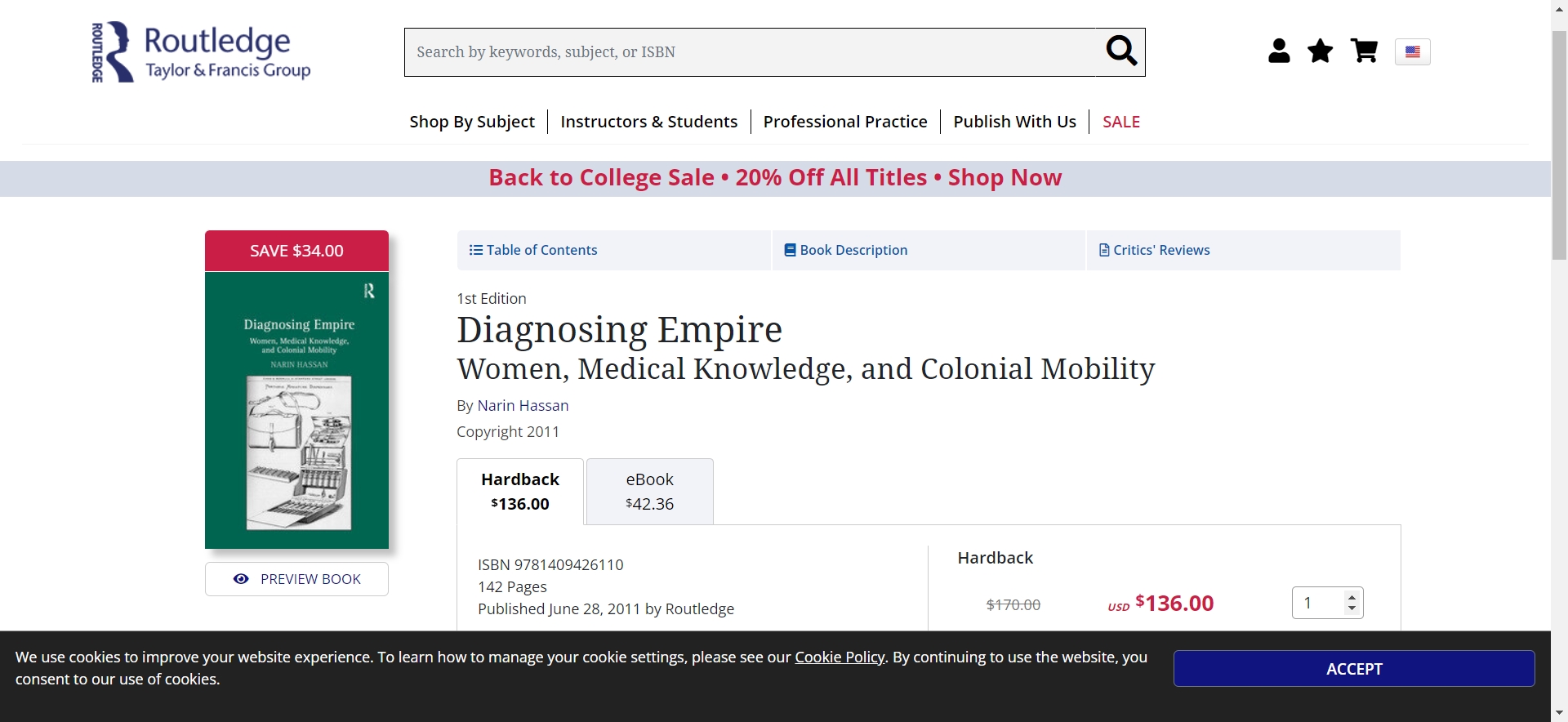Click the US flag region selector
1568x722 pixels.
point(1413,52)
